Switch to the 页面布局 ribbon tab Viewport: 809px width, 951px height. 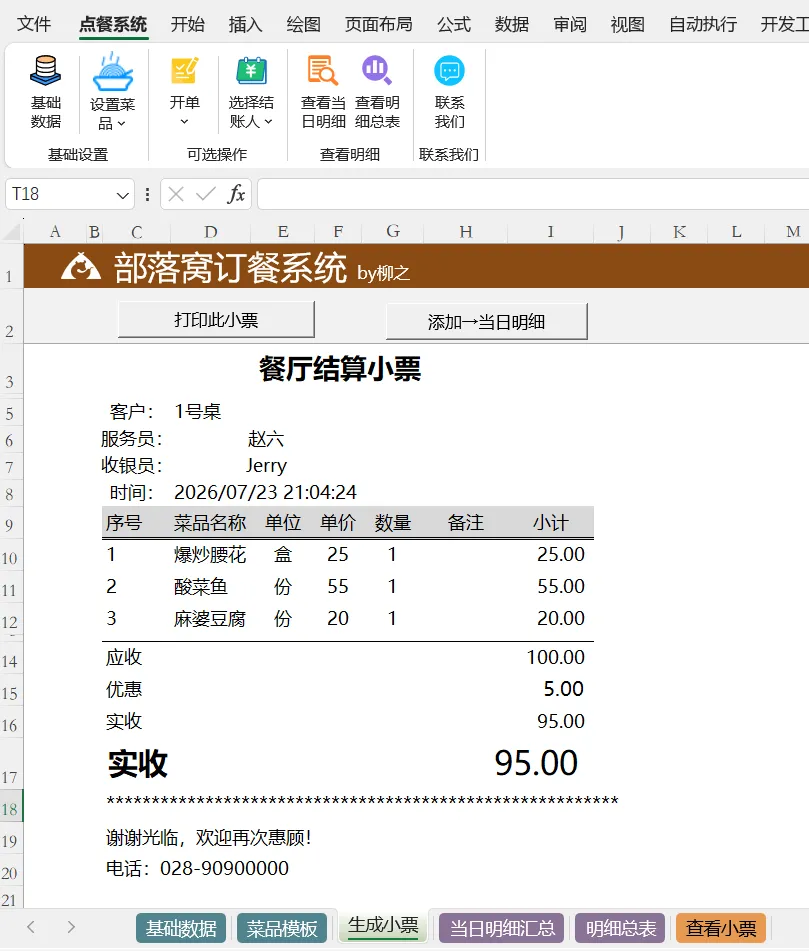tap(378, 24)
